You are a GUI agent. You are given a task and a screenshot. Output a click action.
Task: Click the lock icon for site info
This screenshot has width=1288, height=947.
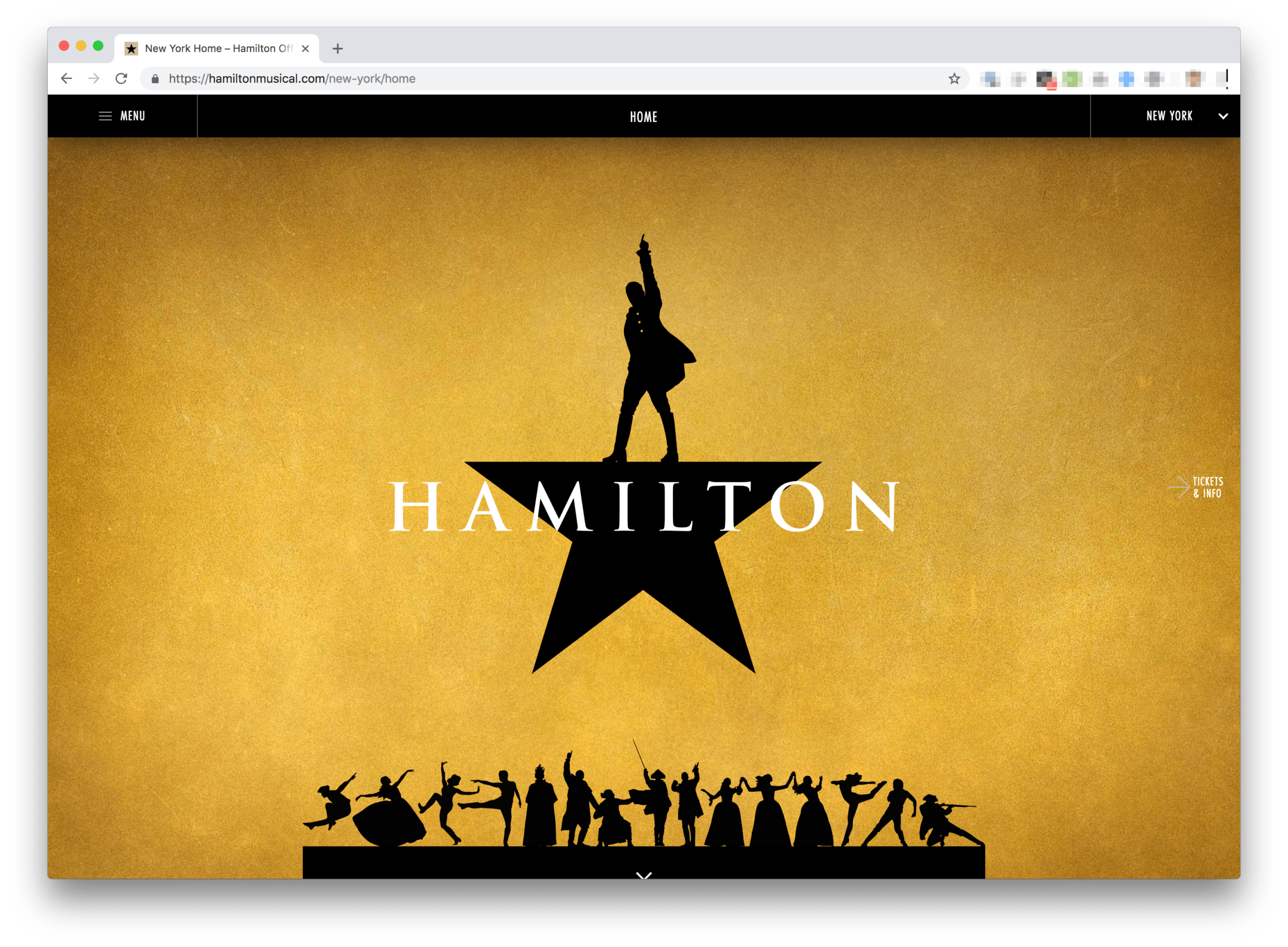click(x=155, y=79)
